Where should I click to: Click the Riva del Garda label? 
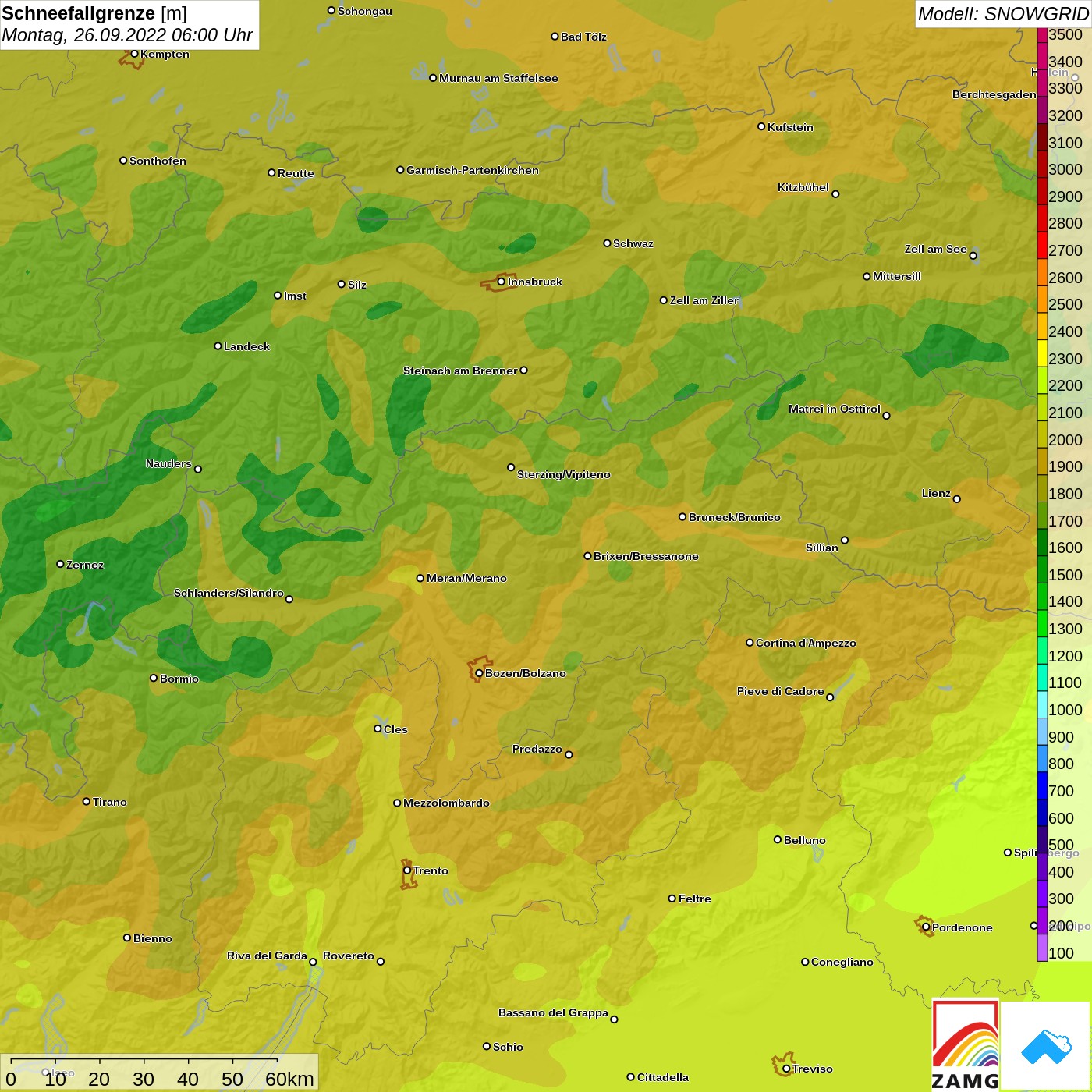point(267,955)
